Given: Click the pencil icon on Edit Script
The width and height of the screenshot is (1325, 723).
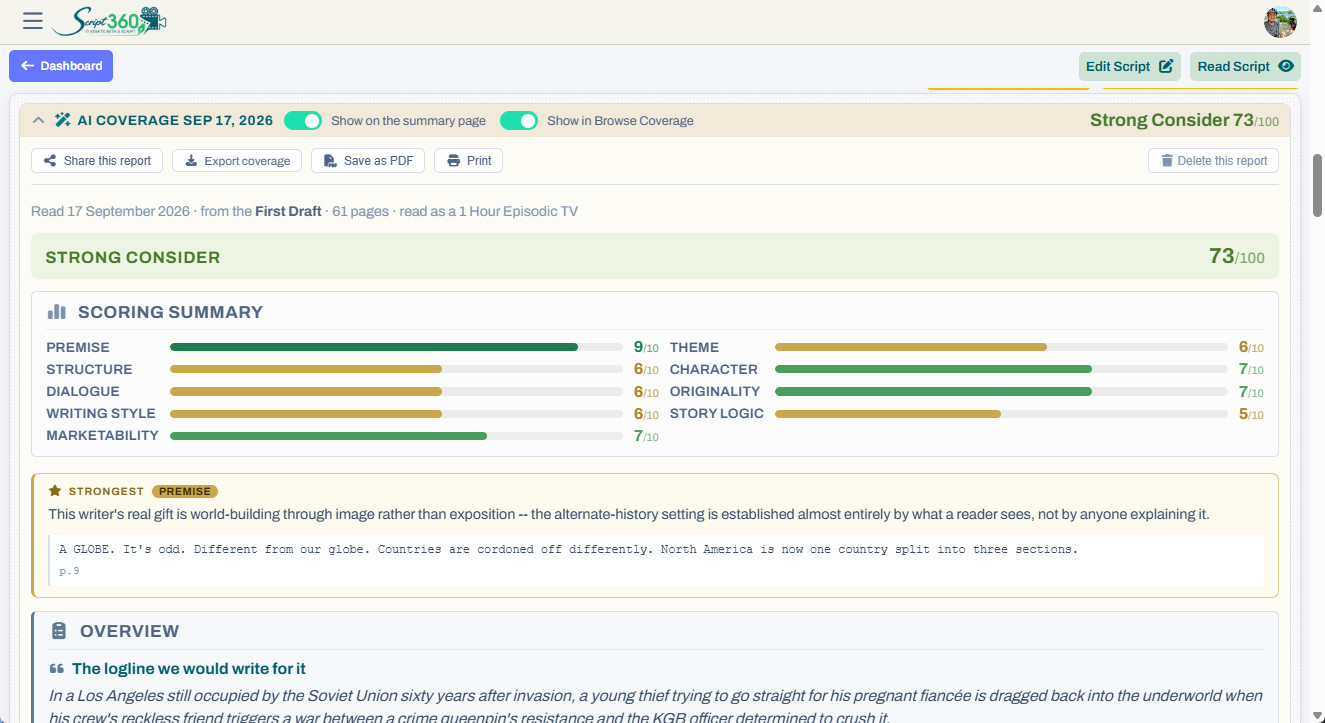Looking at the screenshot, I should [1166, 67].
